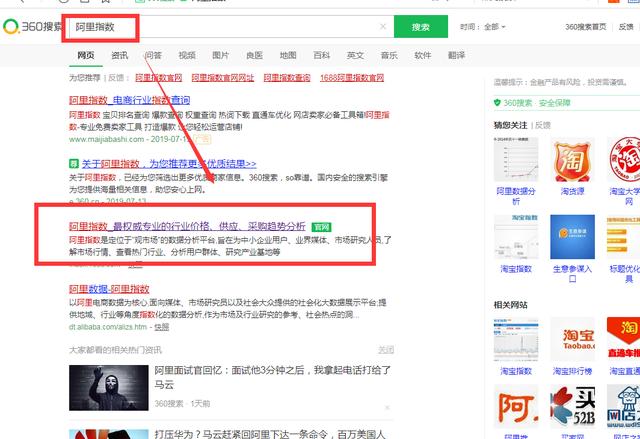Viewport: 640px width, 439px height.
Task: Open the 买 52B website icon
Action: click(572, 406)
